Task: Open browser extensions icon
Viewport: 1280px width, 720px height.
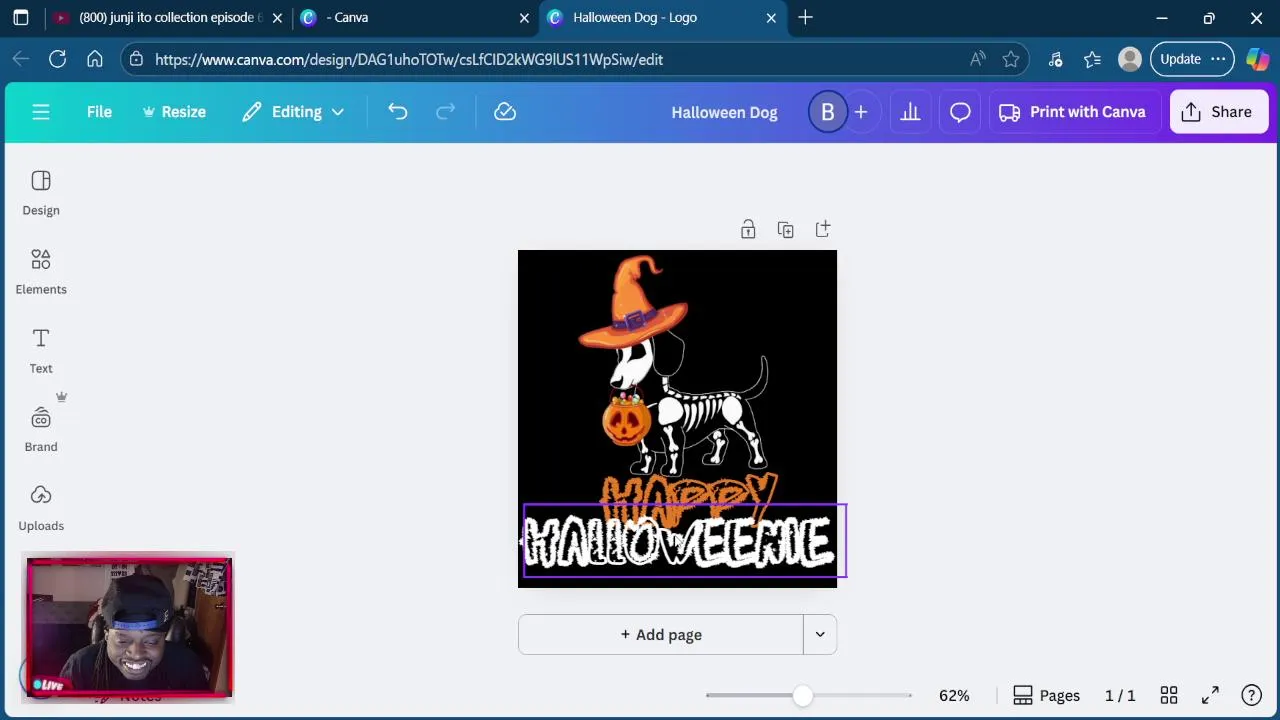Action: pyautogui.click(x=1055, y=59)
